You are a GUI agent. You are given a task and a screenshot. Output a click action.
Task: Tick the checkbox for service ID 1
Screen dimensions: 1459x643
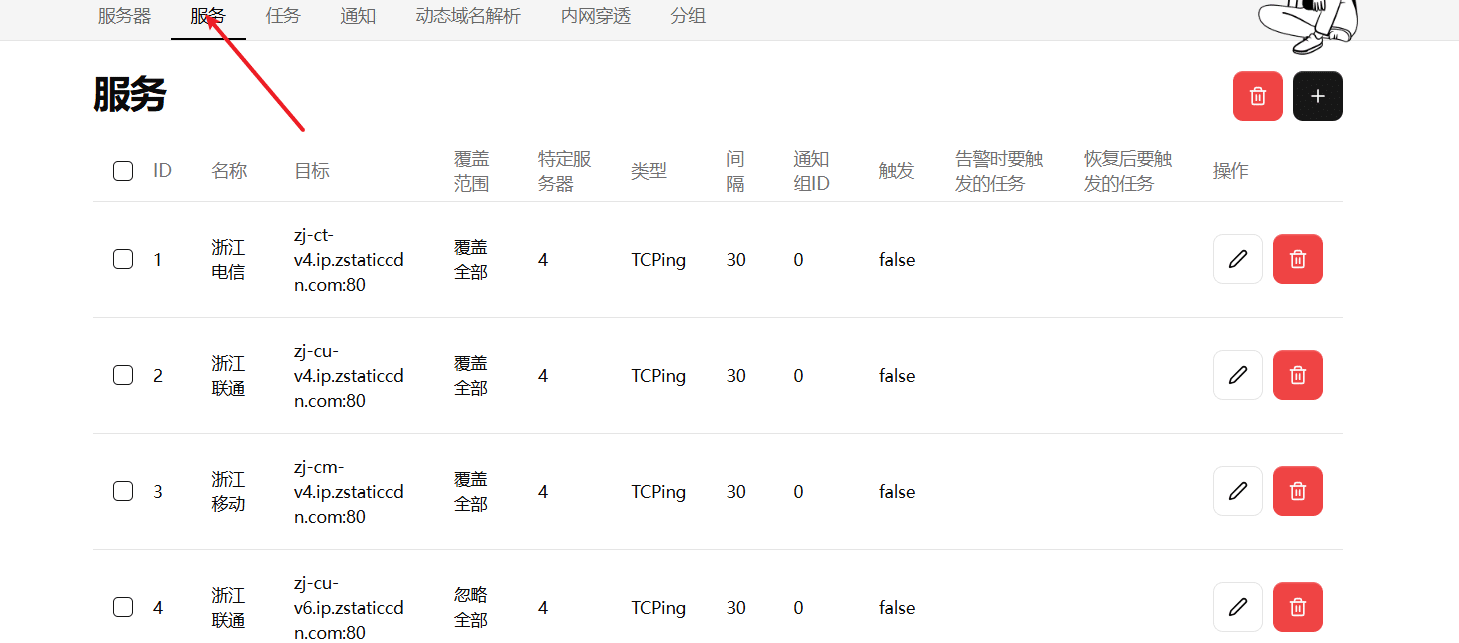point(122,258)
